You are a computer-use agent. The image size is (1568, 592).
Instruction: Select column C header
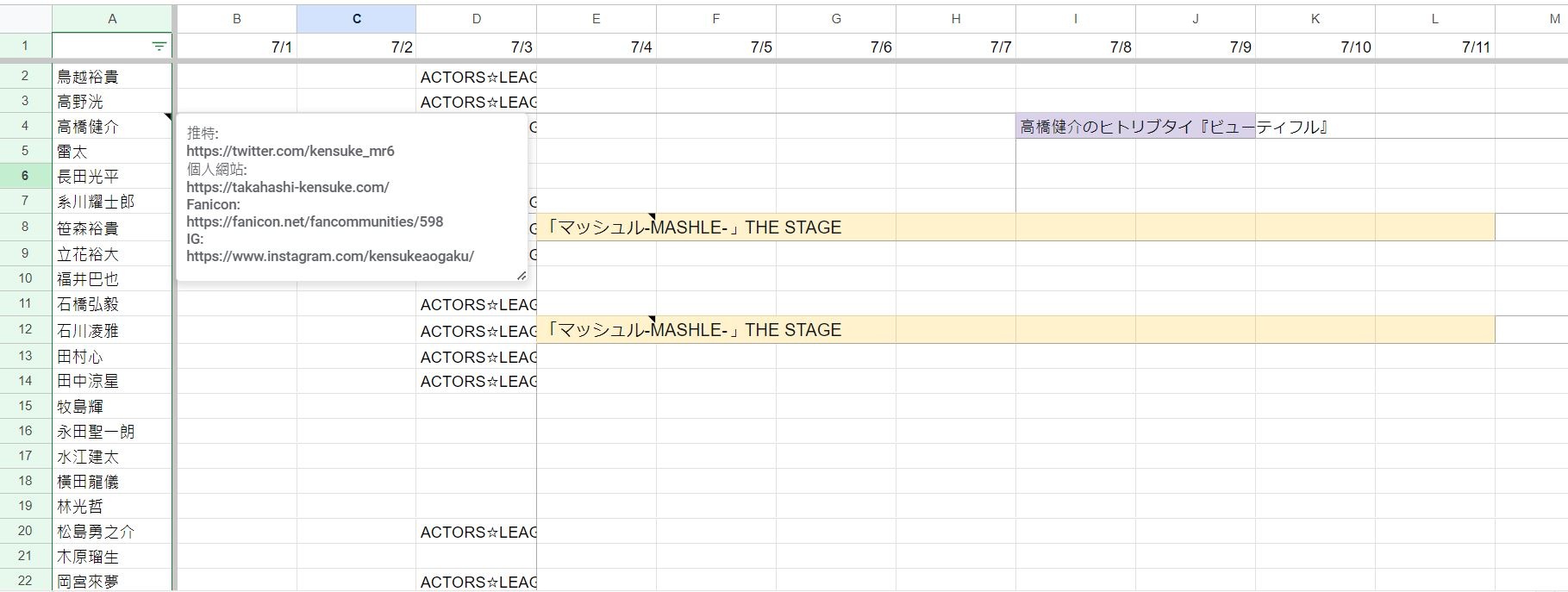coord(356,18)
